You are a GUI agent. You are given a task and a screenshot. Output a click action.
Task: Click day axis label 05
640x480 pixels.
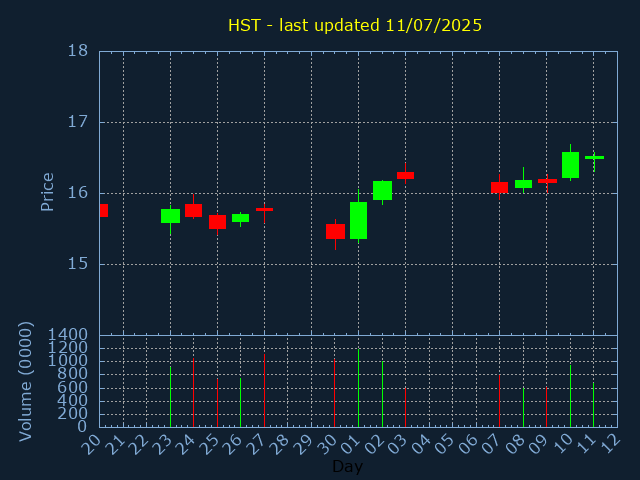pyautogui.click(x=444, y=444)
